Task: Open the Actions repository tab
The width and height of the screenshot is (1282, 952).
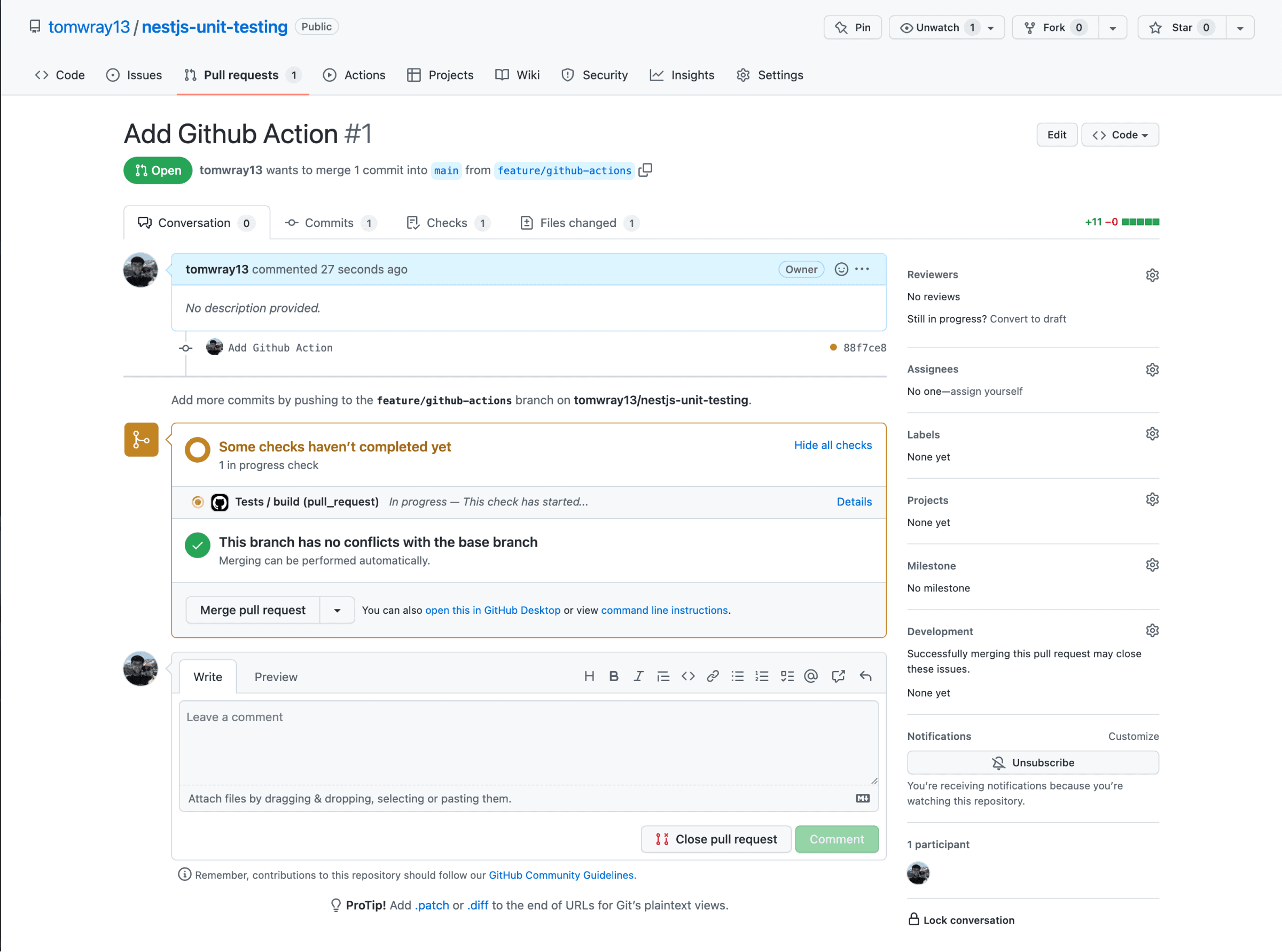Action: point(354,75)
